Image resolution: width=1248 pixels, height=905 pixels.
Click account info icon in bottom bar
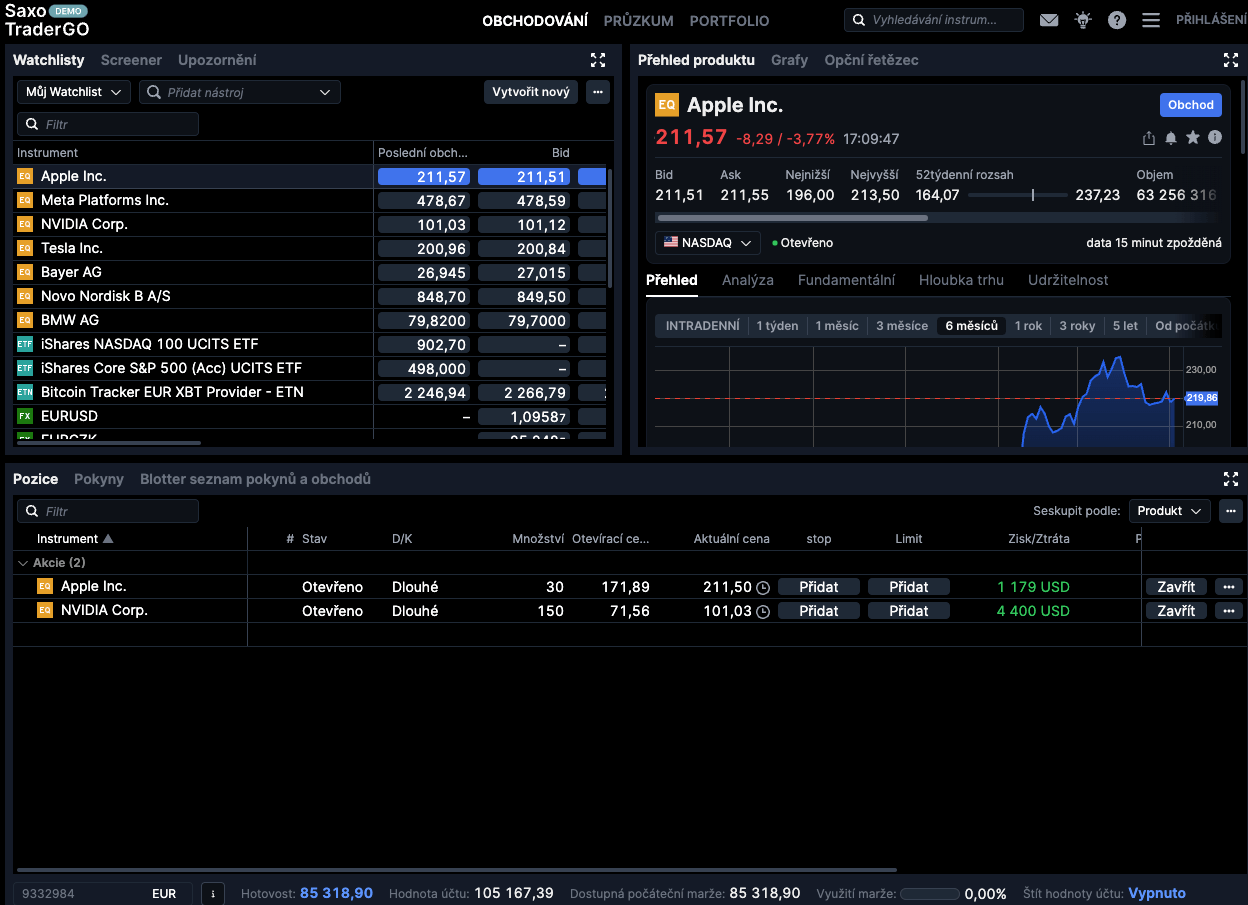tap(213, 894)
